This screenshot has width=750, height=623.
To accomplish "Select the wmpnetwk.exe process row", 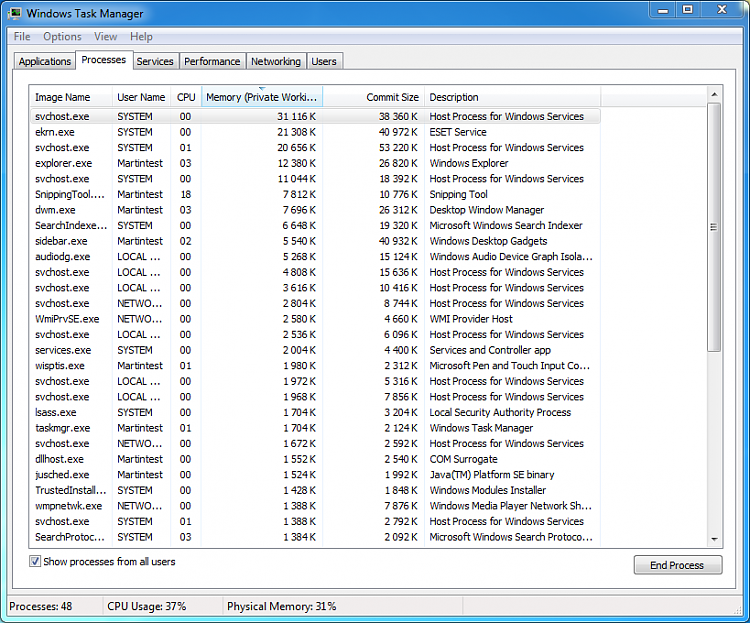I will pyautogui.click(x=315, y=506).
